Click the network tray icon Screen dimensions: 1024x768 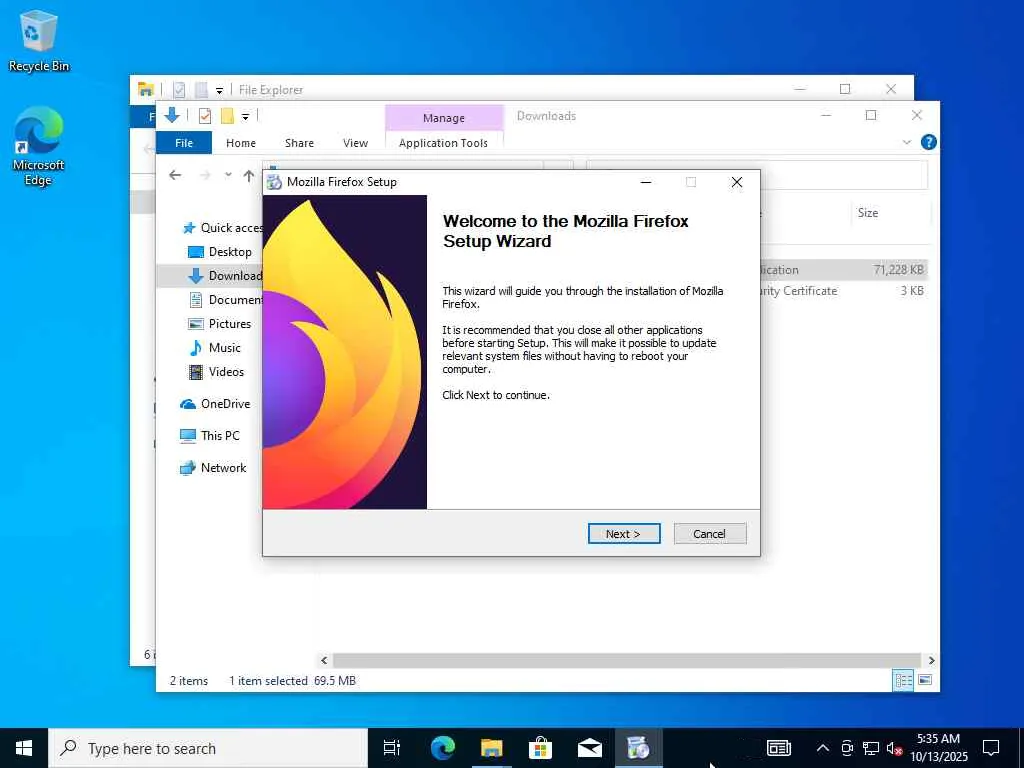point(871,748)
